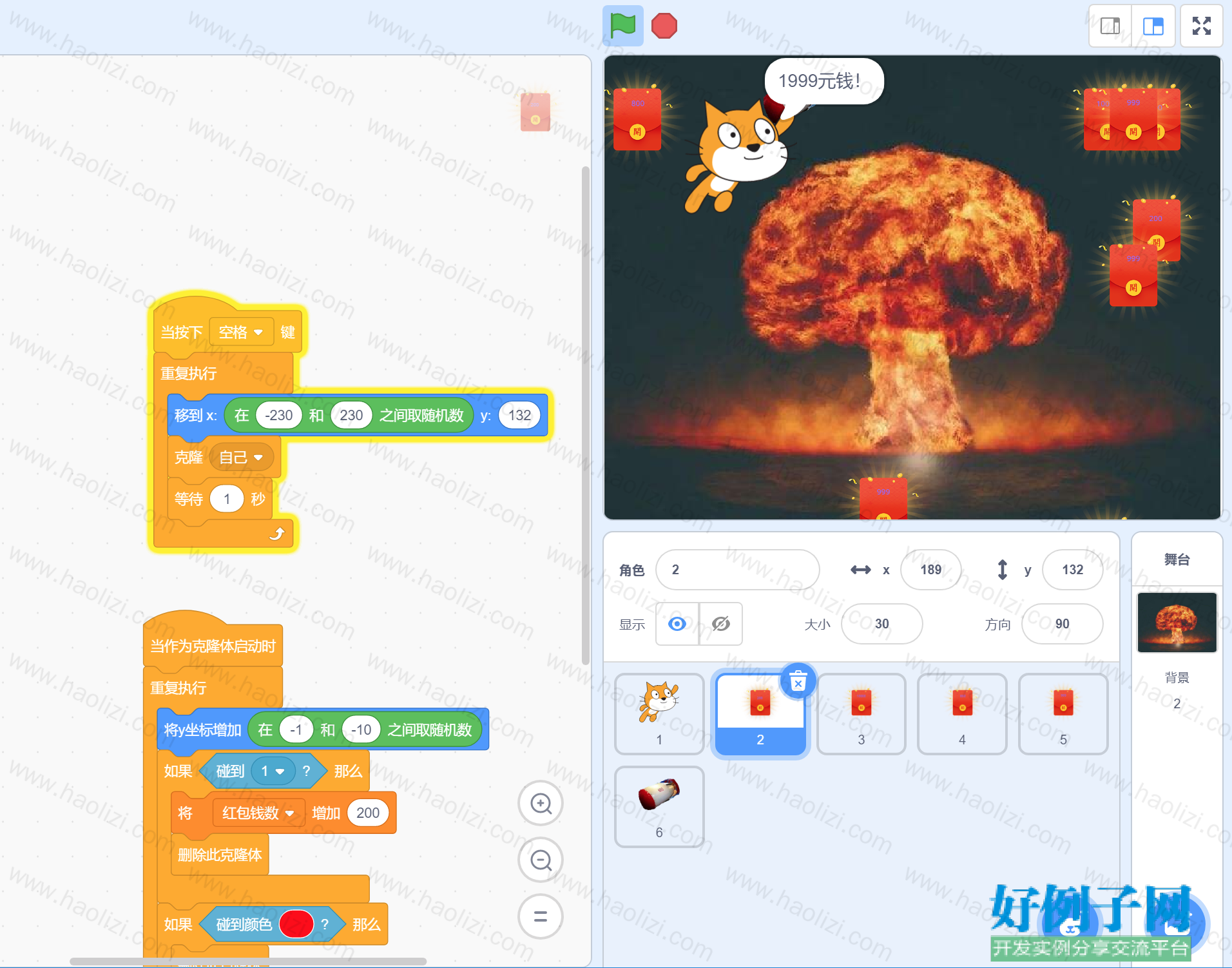
Task: Edit the sprite direction field
Action: click(1062, 624)
